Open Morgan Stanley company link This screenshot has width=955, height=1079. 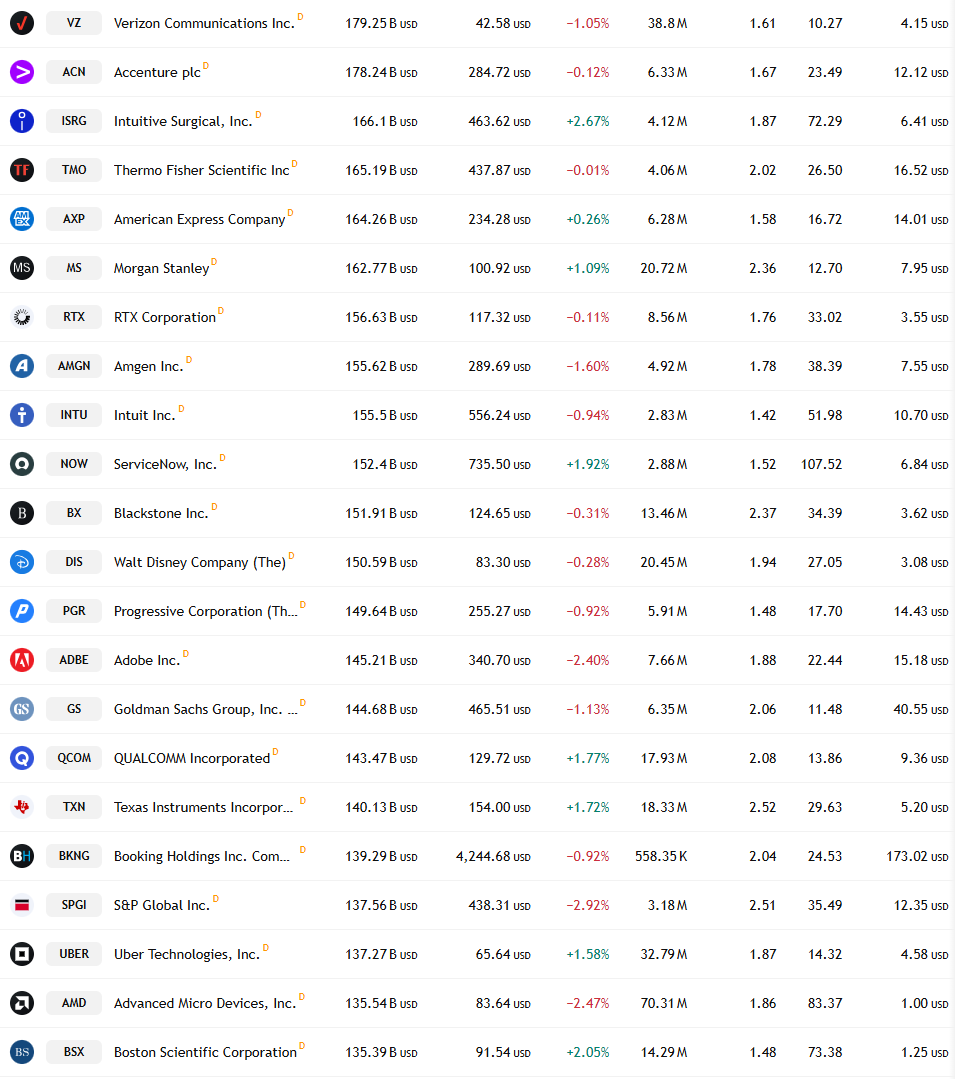click(162, 268)
